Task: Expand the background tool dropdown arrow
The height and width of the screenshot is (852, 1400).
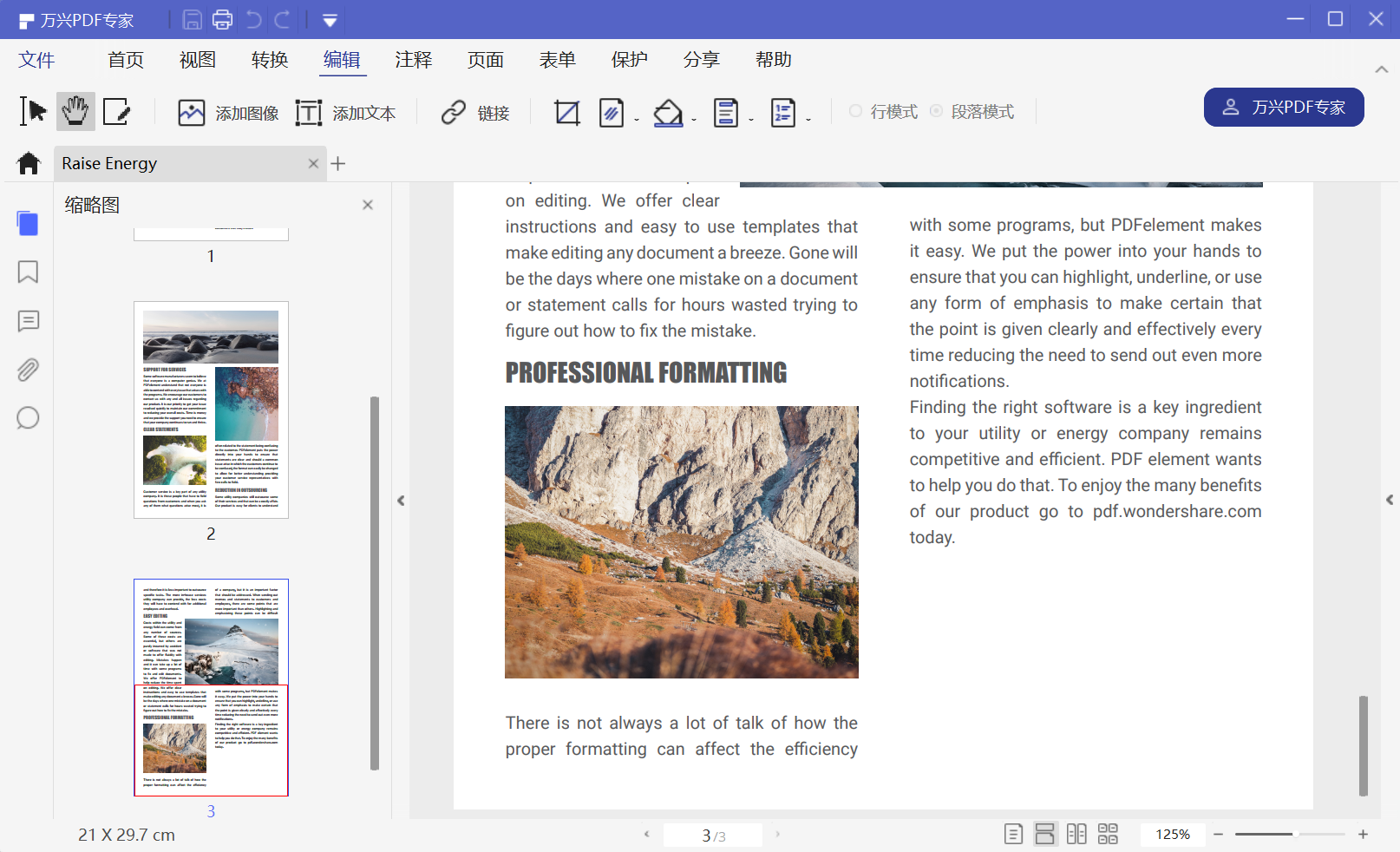Action: 694,120
